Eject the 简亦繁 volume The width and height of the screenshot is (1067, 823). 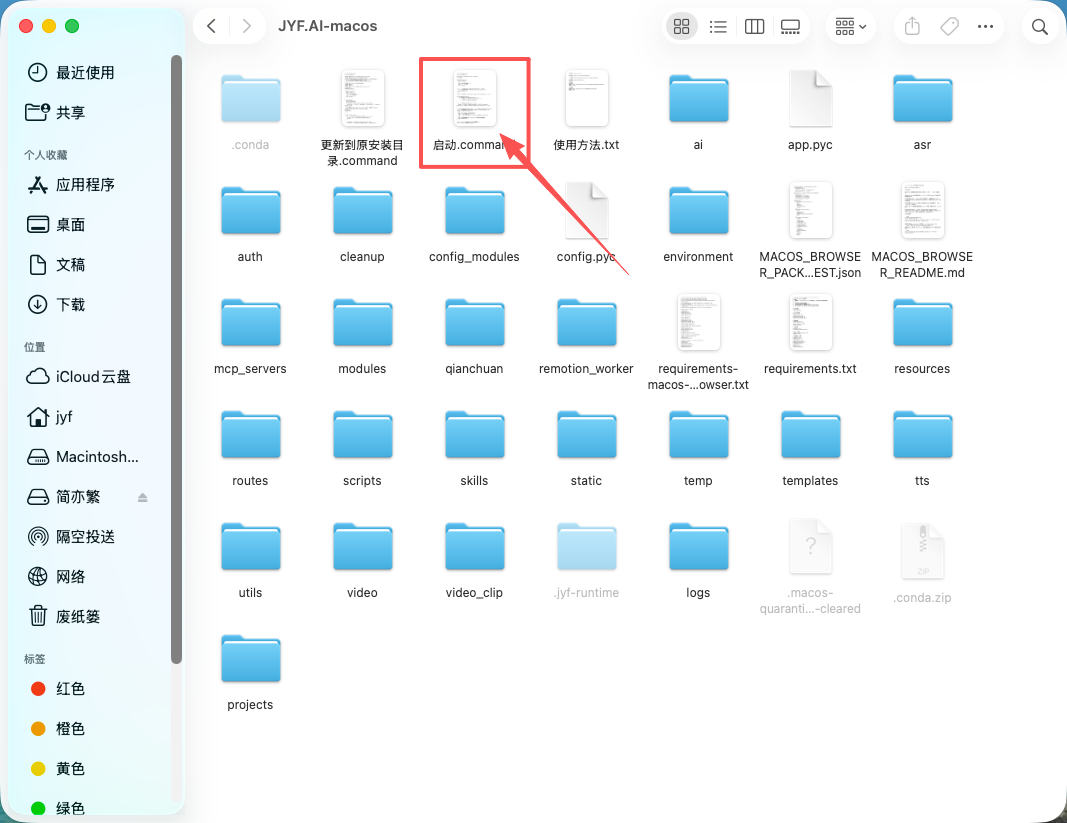pos(143,497)
